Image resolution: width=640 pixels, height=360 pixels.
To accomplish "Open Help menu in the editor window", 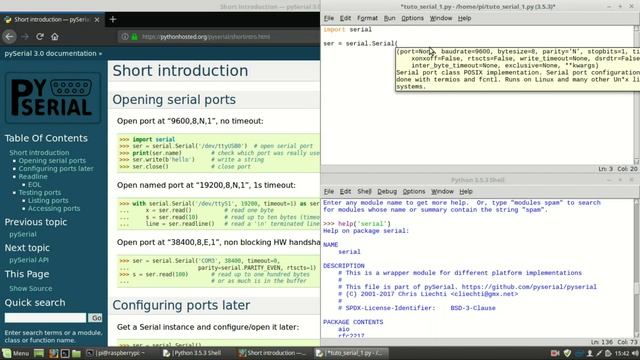I will tap(464, 18).
